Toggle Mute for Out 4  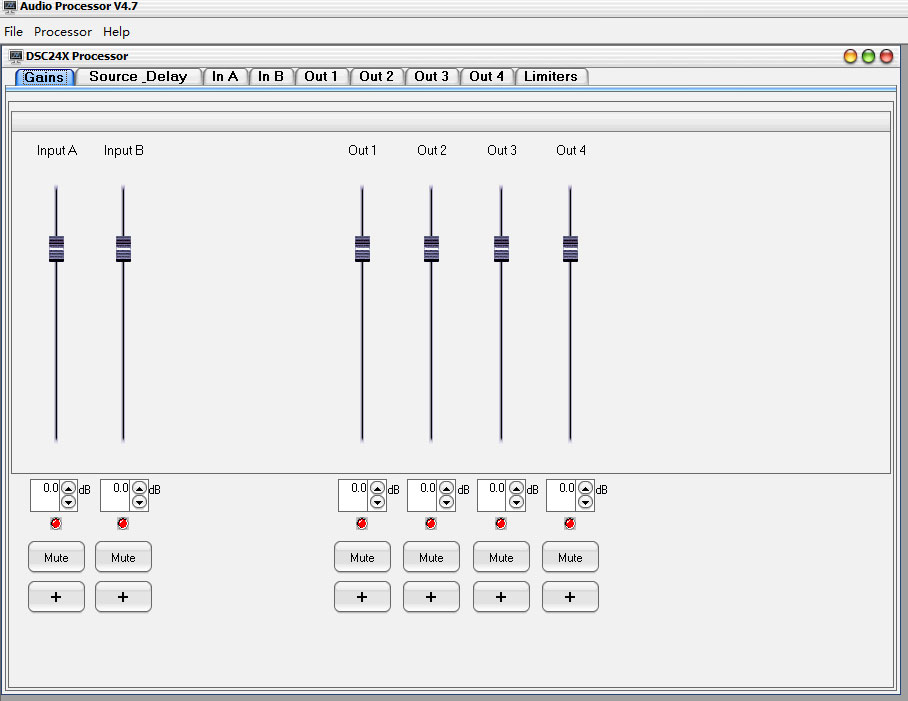[x=570, y=557]
